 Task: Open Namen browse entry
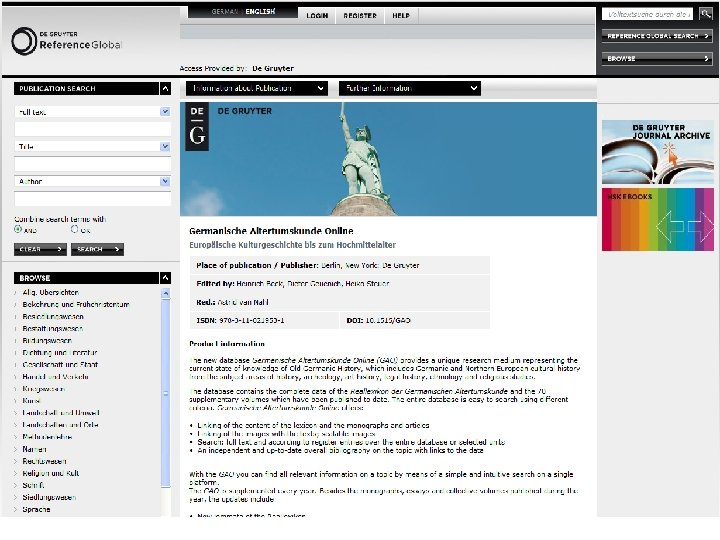point(34,449)
